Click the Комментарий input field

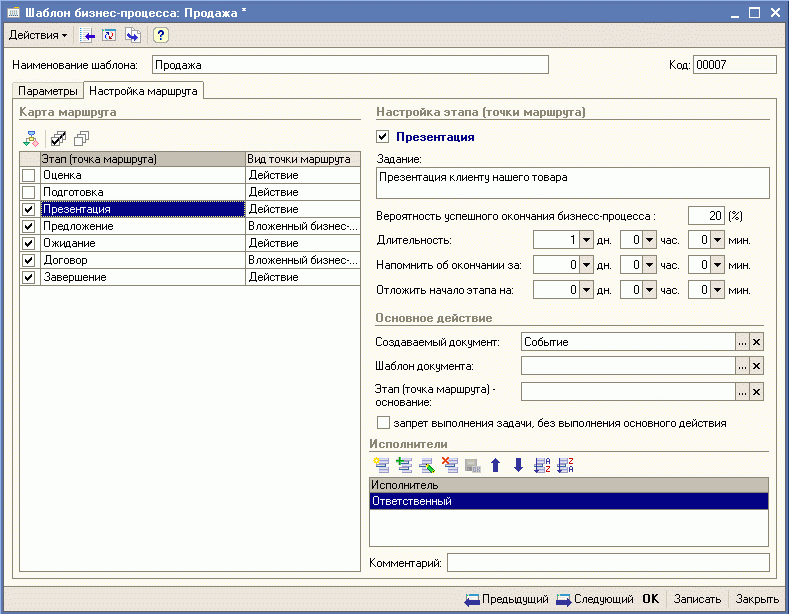607,563
